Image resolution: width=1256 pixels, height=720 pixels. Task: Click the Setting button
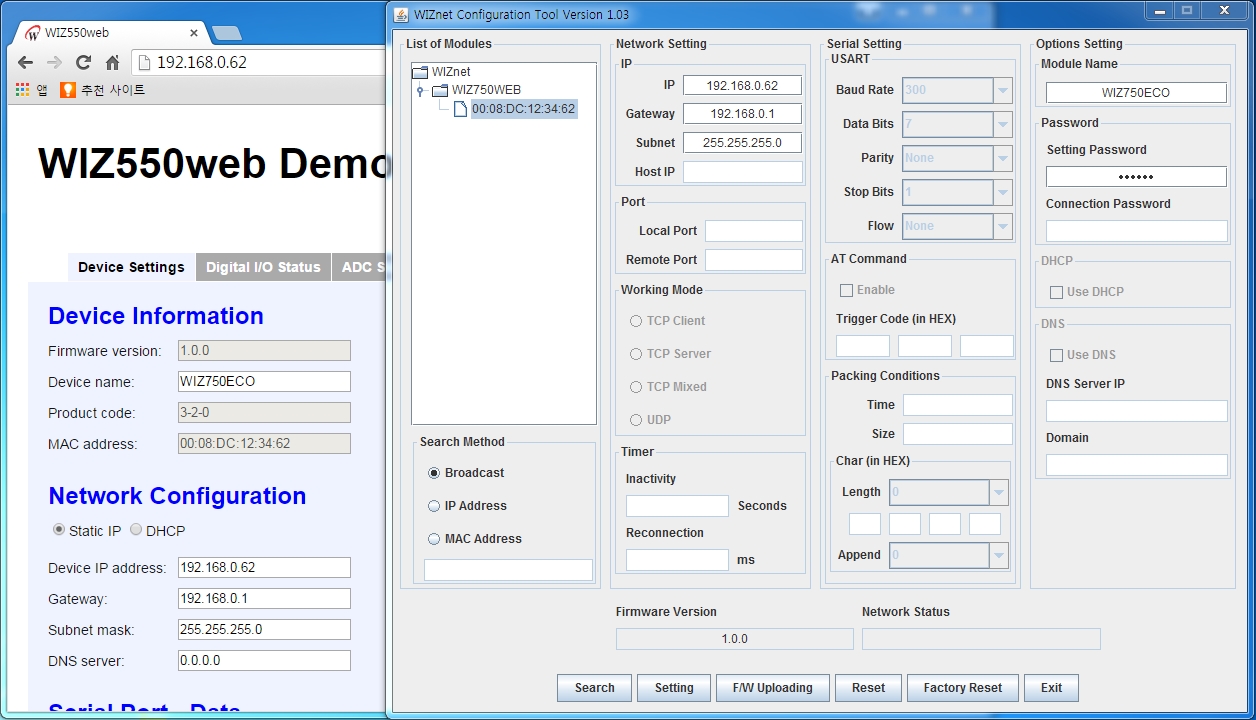(674, 688)
